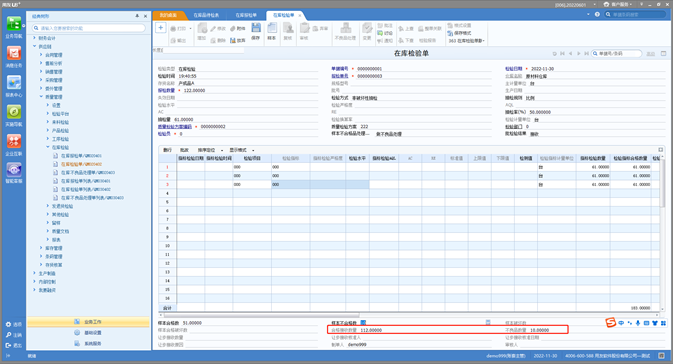Image resolution: width=673 pixels, height=364 pixels.
Task: Click the status bar icon at far right bottom
Action: click(x=661, y=356)
